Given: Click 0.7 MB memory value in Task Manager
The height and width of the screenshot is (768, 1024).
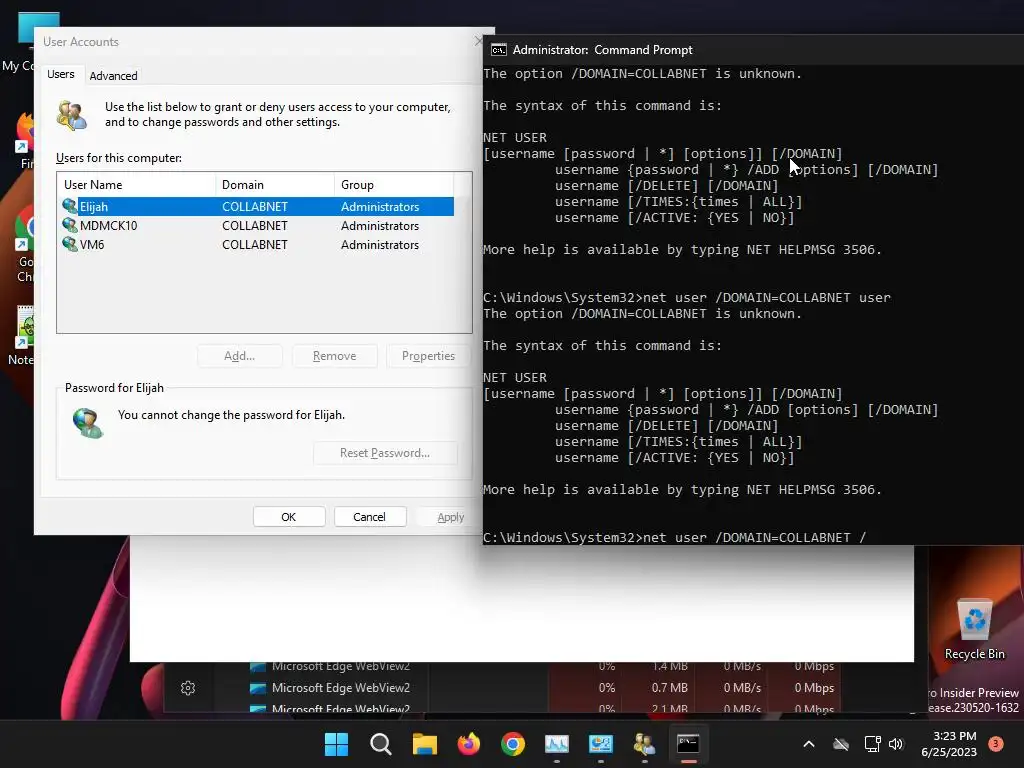Looking at the screenshot, I should click(669, 688).
